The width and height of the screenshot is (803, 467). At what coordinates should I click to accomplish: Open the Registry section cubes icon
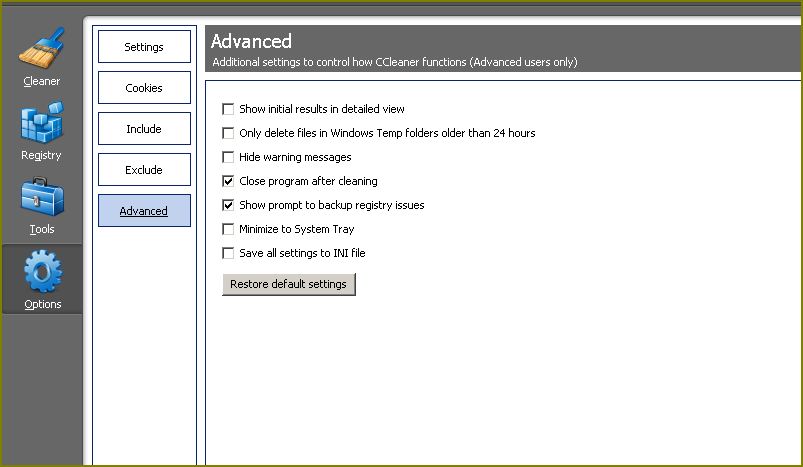tap(42, 122)
